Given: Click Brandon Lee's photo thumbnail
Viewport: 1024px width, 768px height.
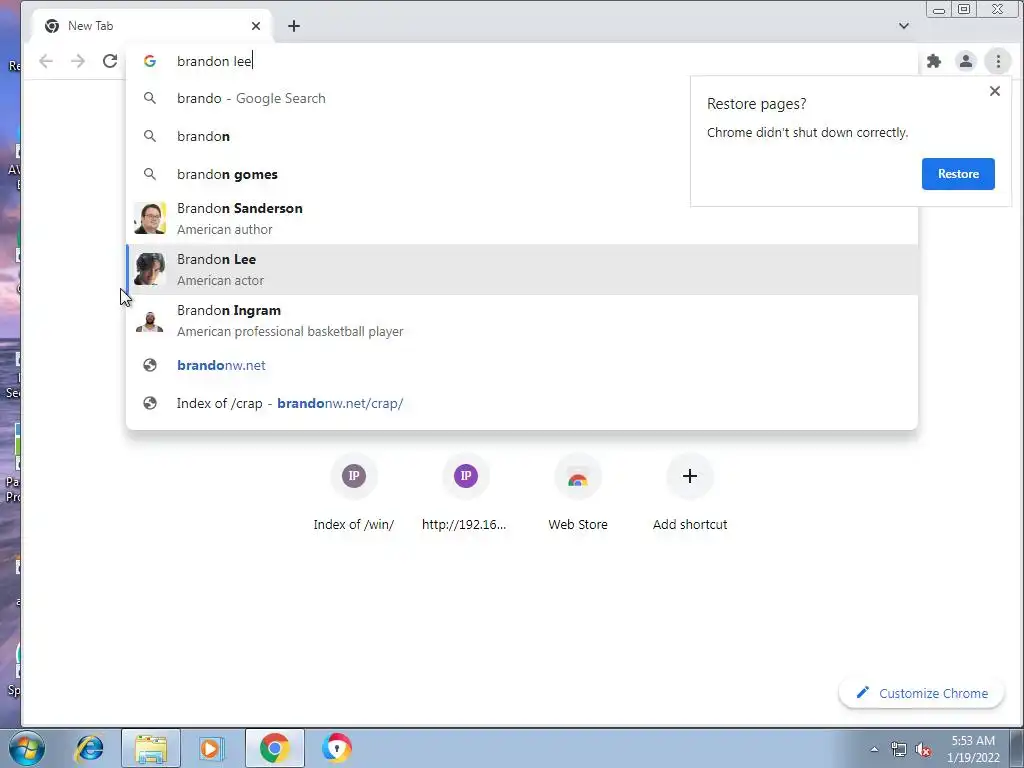Looking at the screenshot, I should coord(150,269).
